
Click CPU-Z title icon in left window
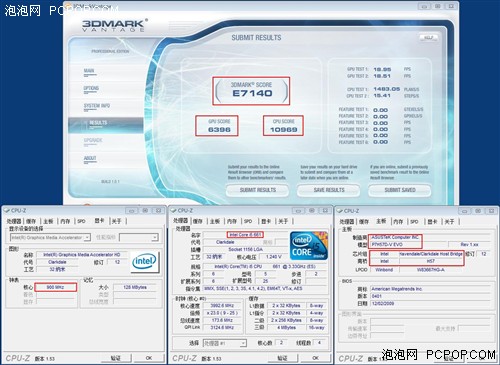tap(6, 210)
